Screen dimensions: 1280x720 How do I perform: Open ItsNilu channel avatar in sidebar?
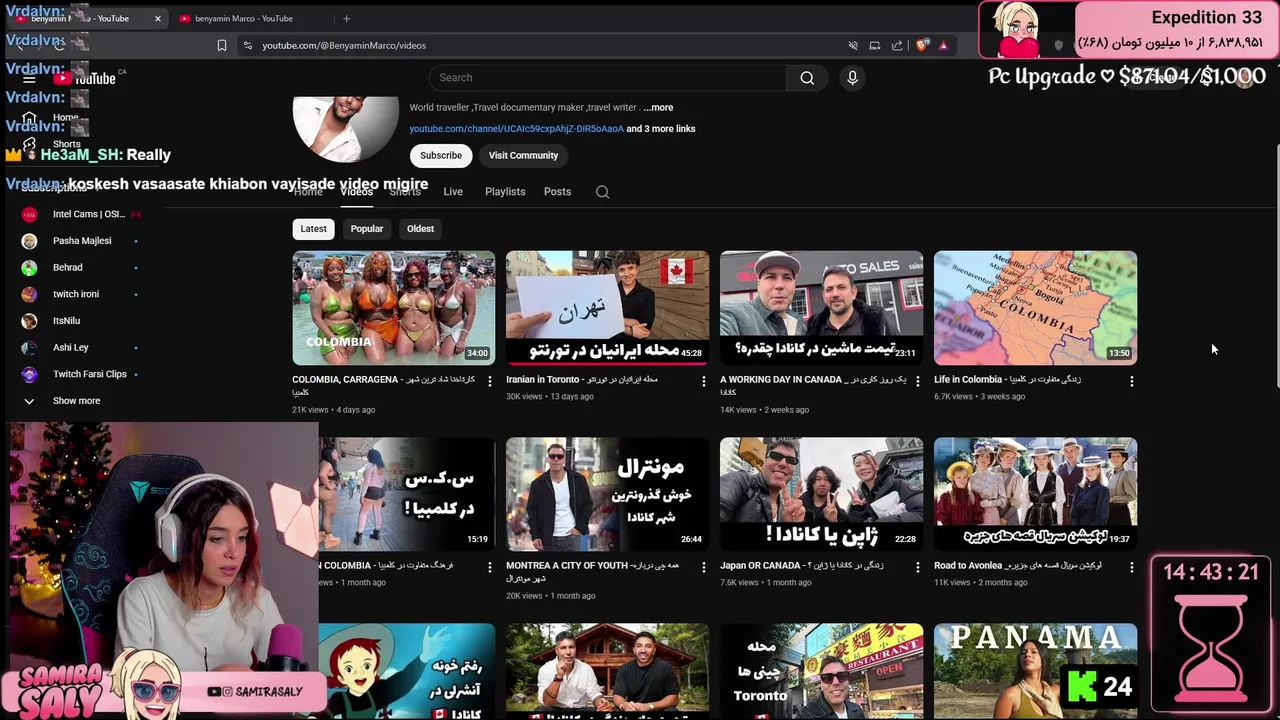pyautogui.click(x=29, y=321)
